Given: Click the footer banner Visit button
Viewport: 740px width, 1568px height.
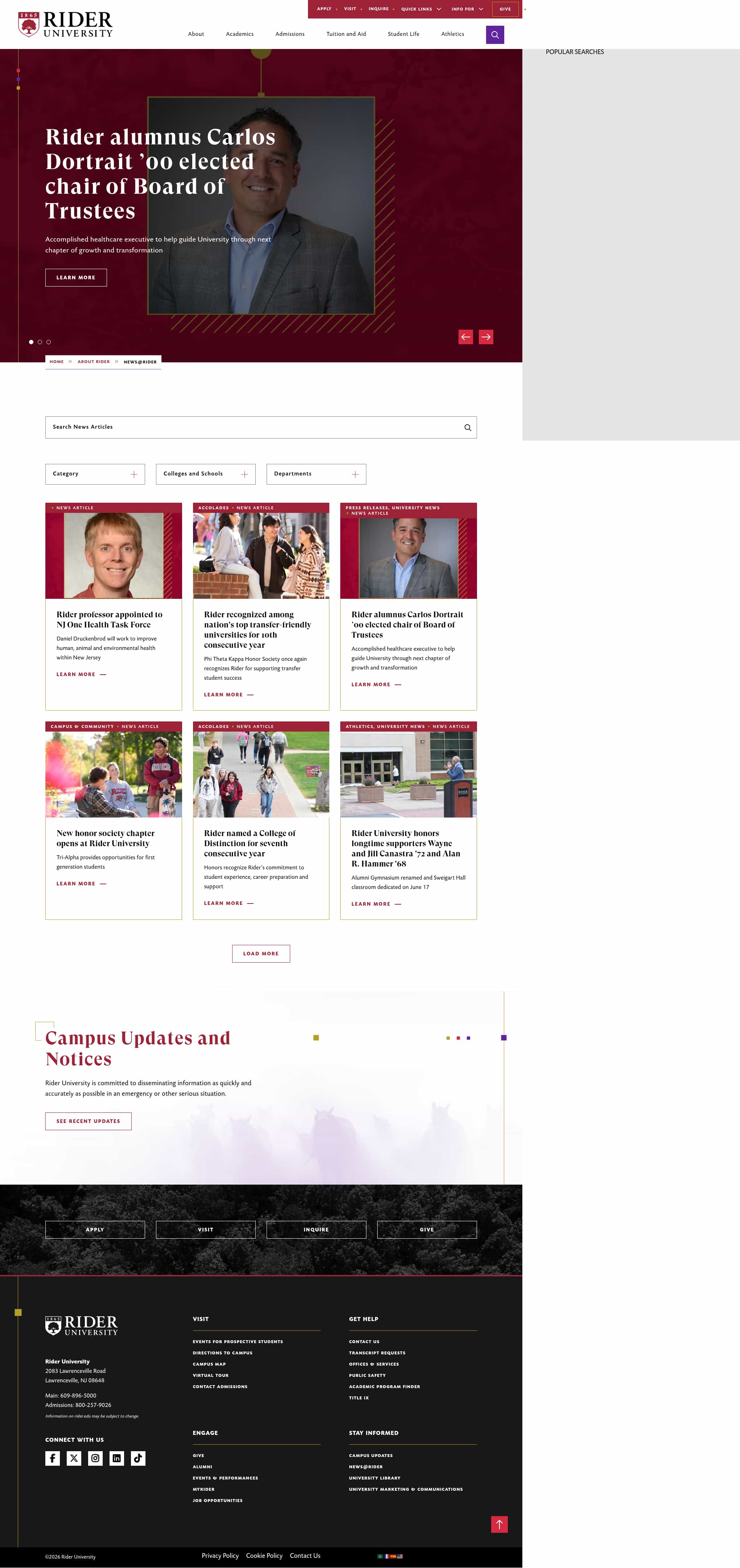Looking at the screenshot, I should click(206, 1230).
